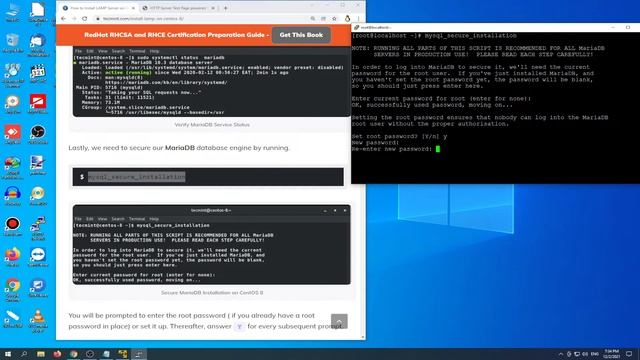Click the RedHat RHCSA and RHCE banner text

click(x=176, y=35)
